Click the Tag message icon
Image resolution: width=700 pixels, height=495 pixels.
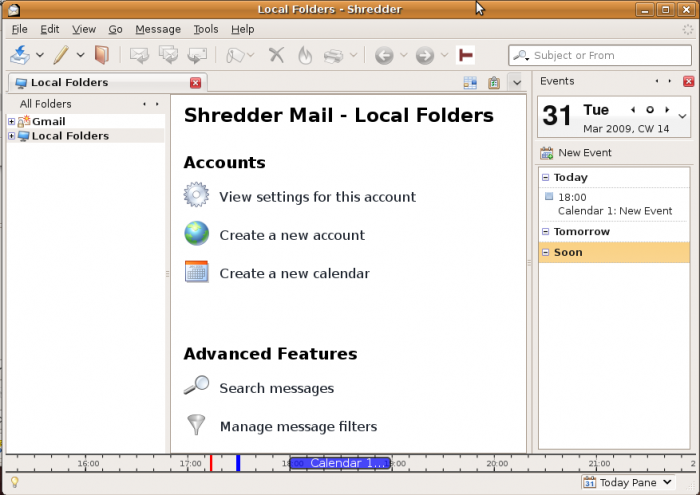tap(235, 55)
